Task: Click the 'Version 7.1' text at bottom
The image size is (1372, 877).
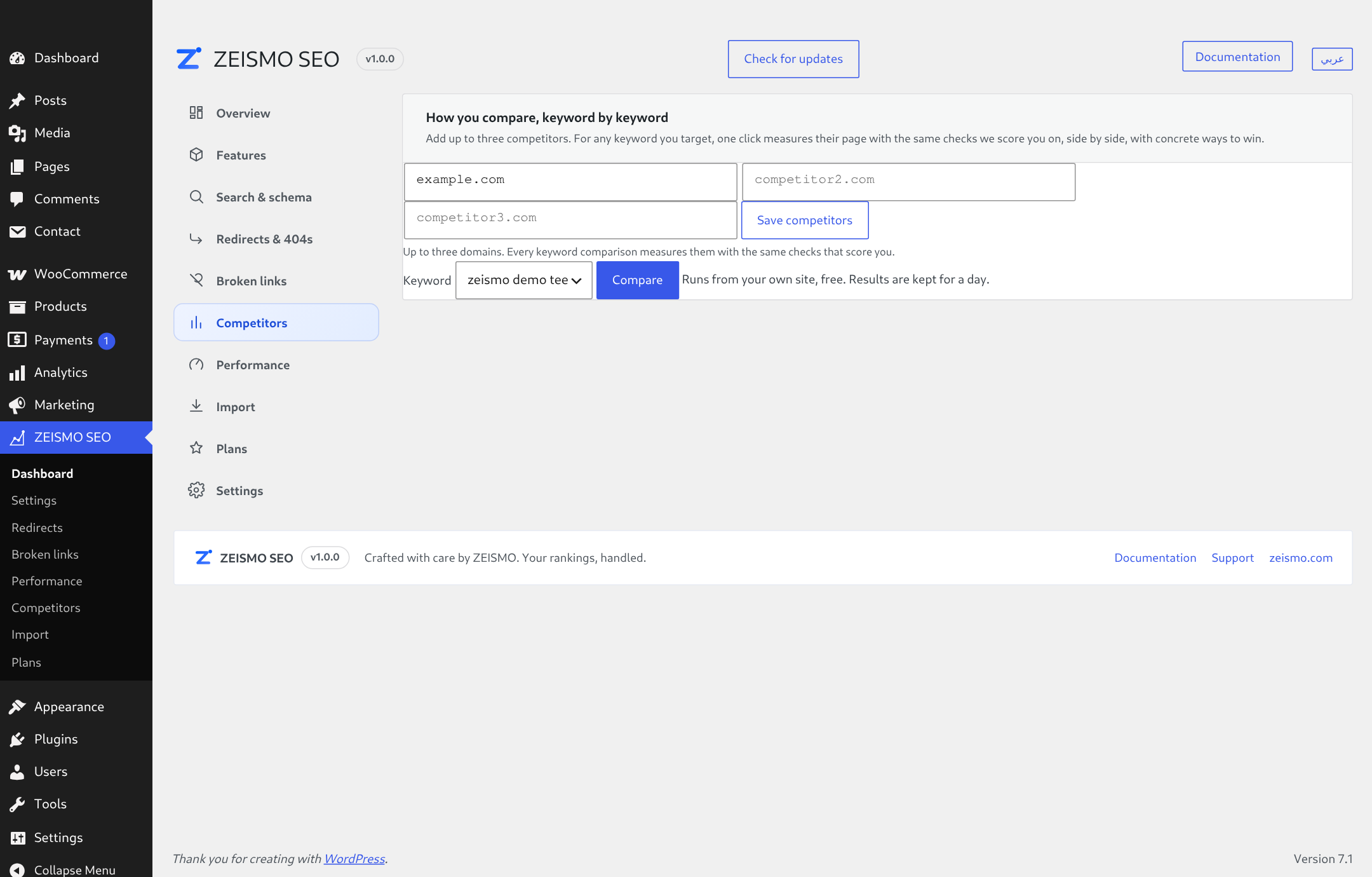Action: point(1323,859)
